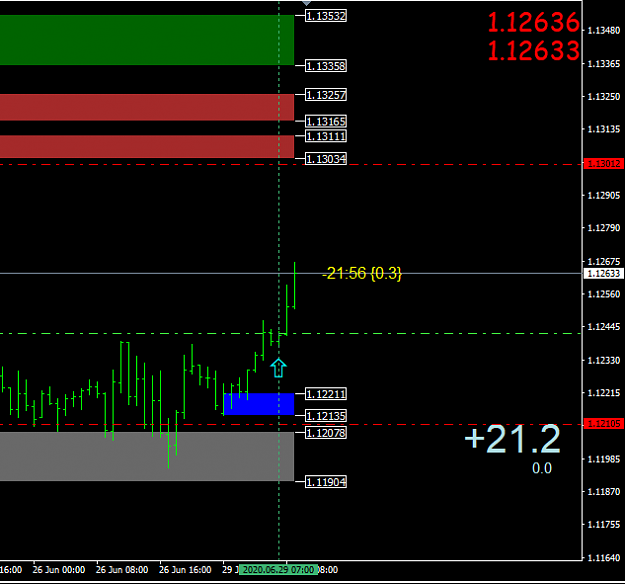Select the 1.13111 zone price label
Image resolution: width=625 pixels, height=584 pixels.
[326, 136]
